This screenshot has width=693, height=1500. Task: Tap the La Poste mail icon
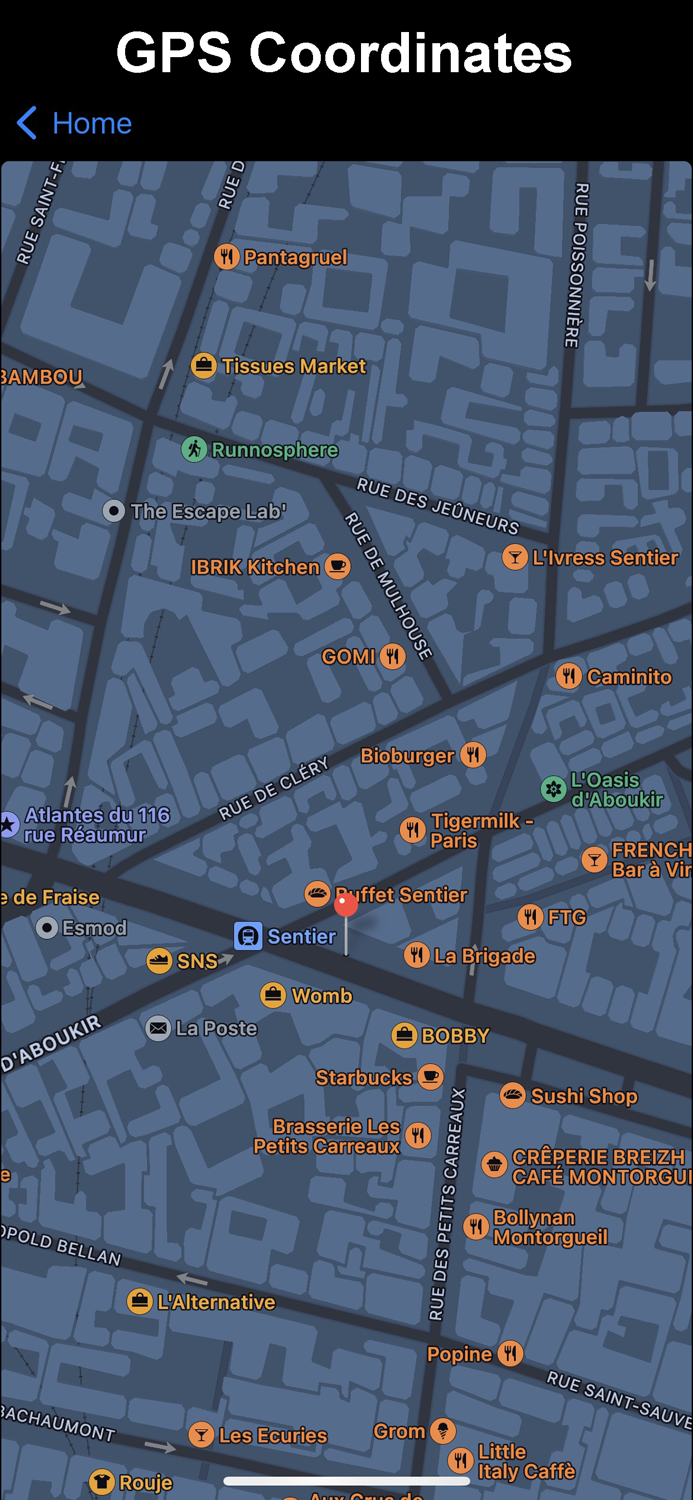158,1028
